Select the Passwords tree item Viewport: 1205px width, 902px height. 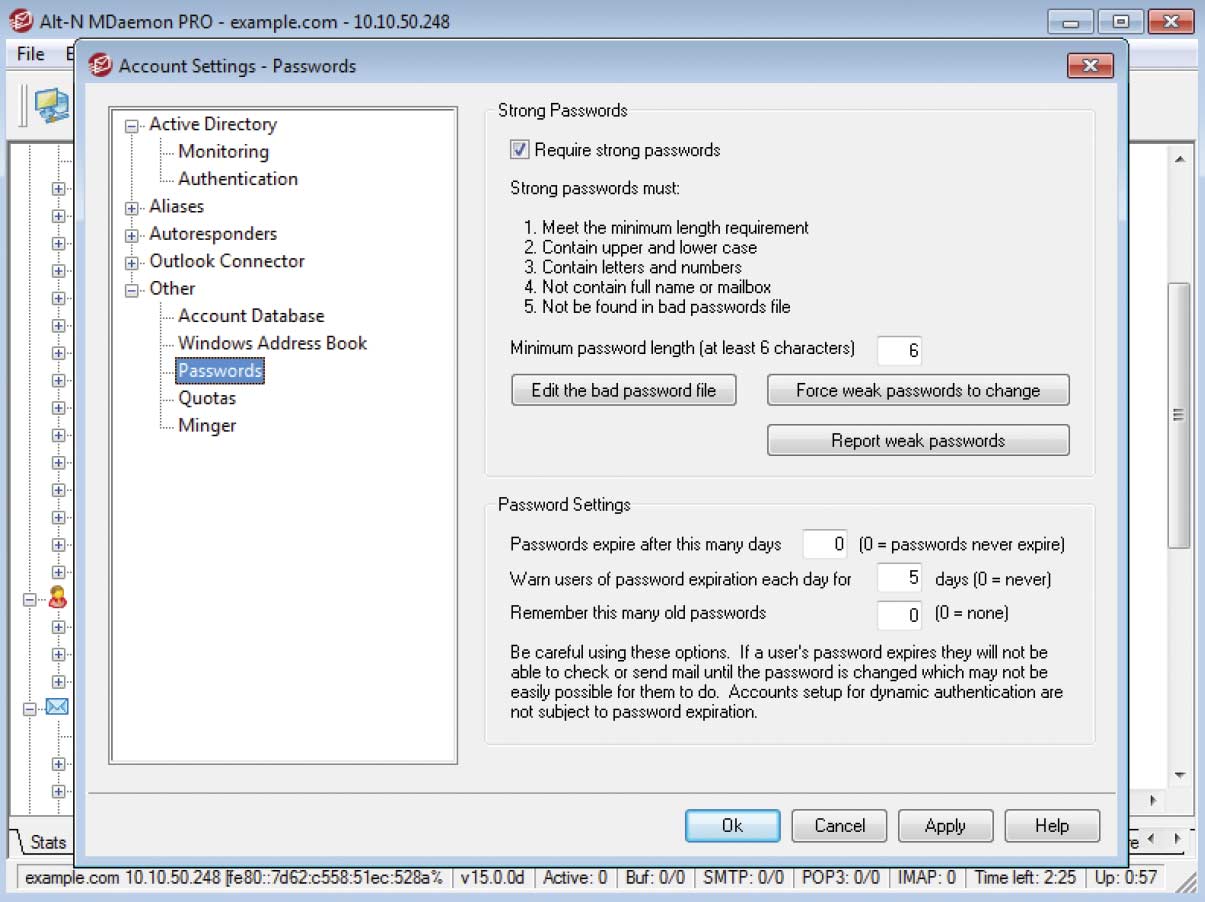pos(220,370)
